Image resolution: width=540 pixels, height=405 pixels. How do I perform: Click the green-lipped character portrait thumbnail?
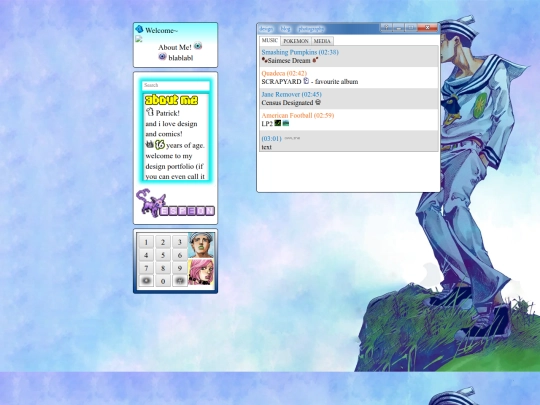(201, 245)
